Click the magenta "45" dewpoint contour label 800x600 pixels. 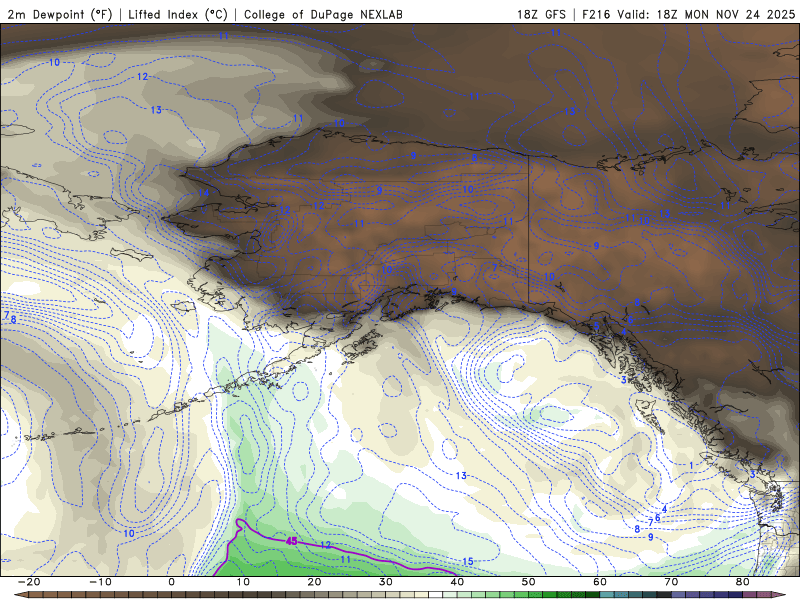(291, 541)
